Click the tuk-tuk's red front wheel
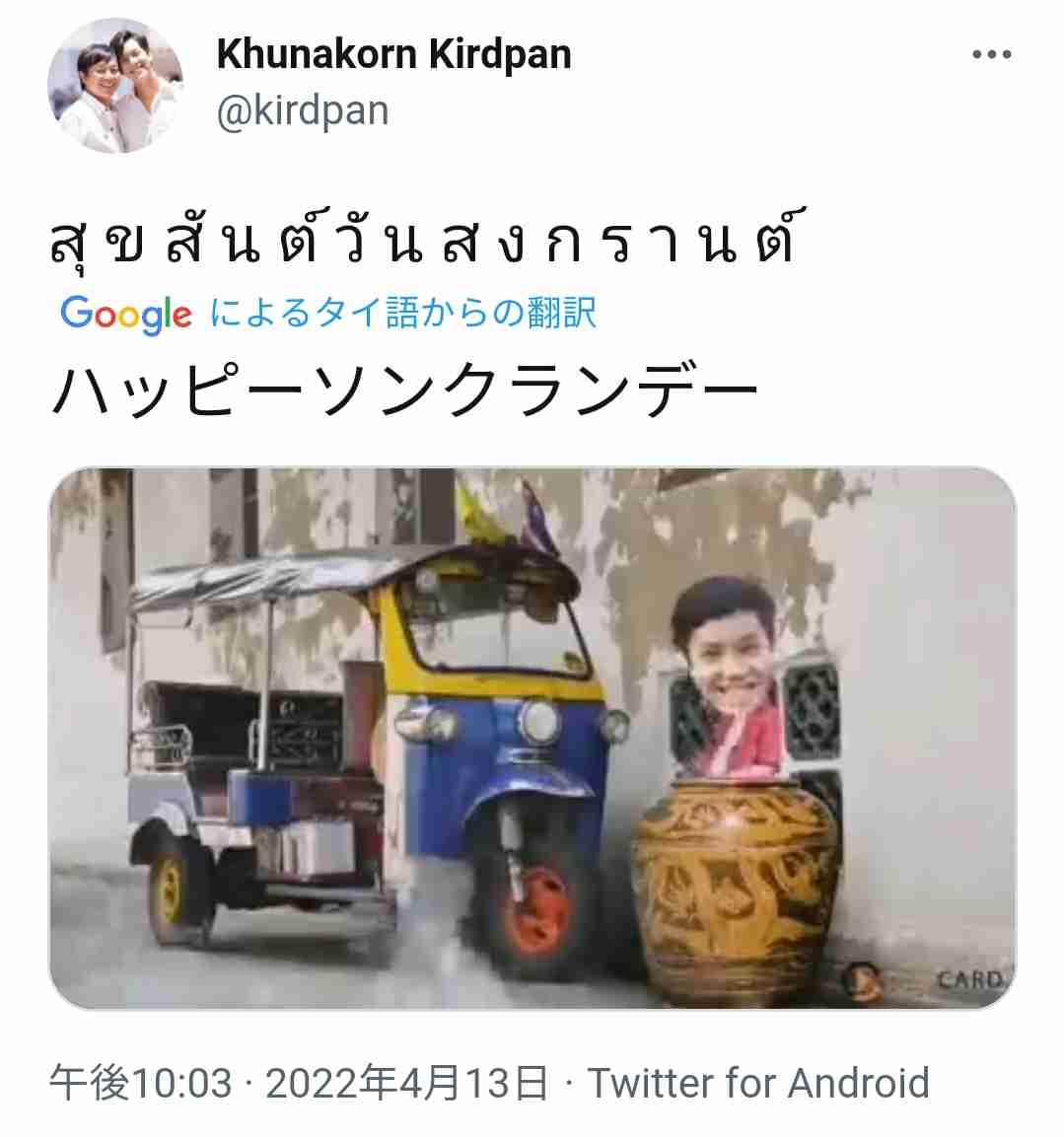 540,910
